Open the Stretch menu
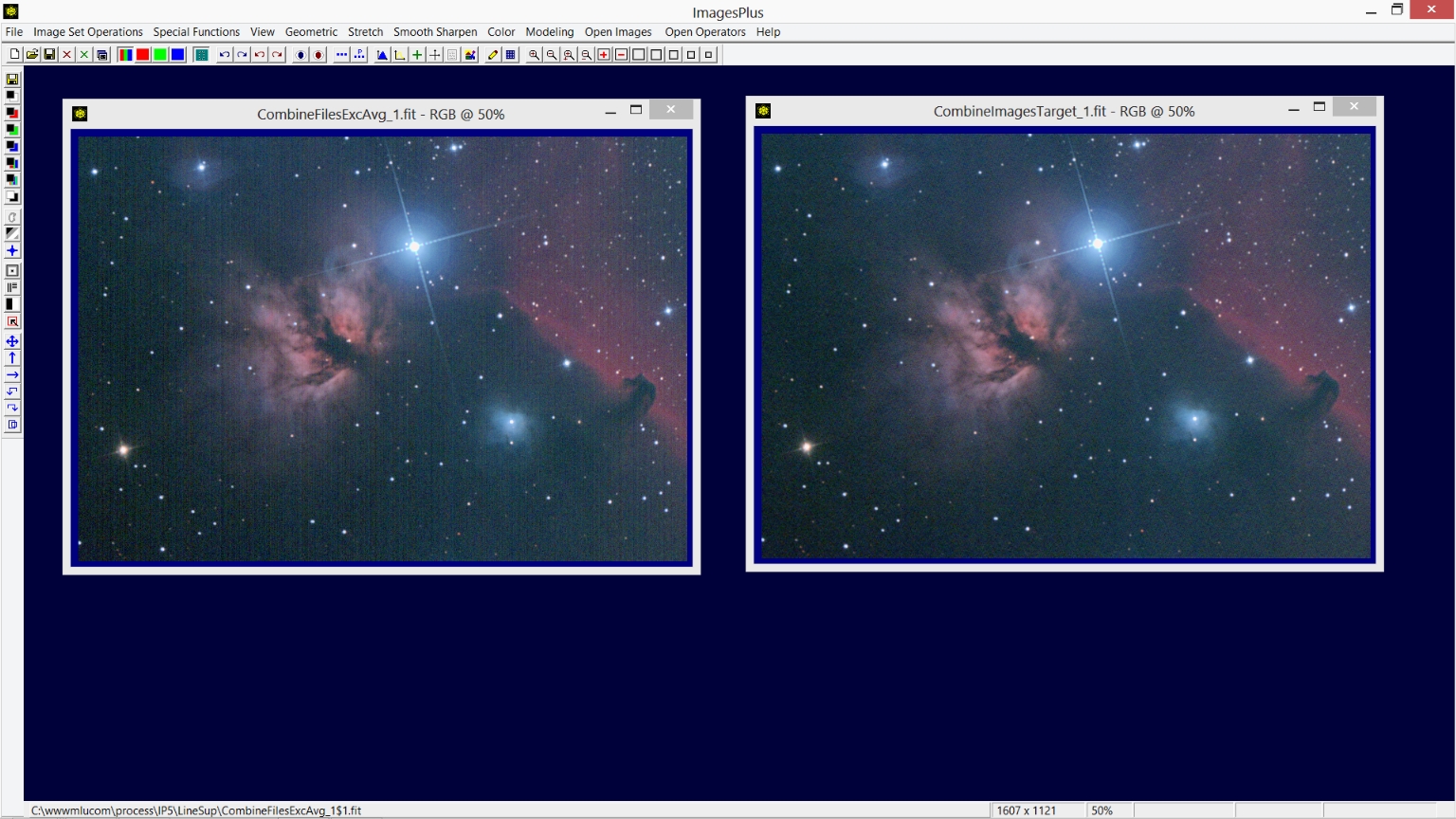This screenshot has width=1456, height=819. click(365, 32)
